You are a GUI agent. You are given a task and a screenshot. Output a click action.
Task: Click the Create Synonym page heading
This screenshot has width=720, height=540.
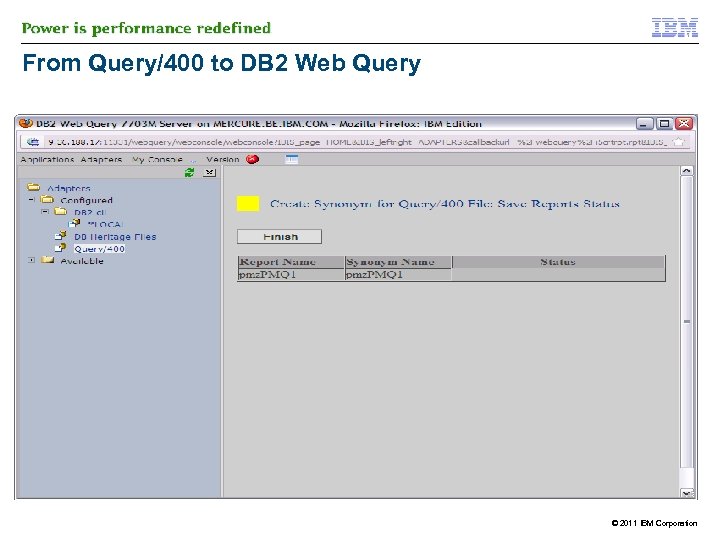coord(444,203)
